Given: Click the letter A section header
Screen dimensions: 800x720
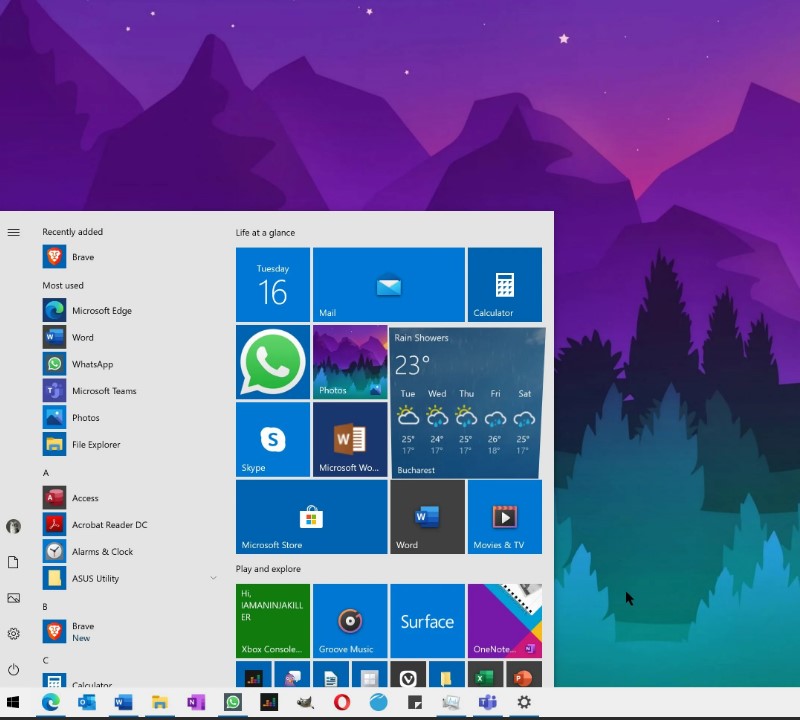Looking at the screenshot, I should tap(46, 472).
